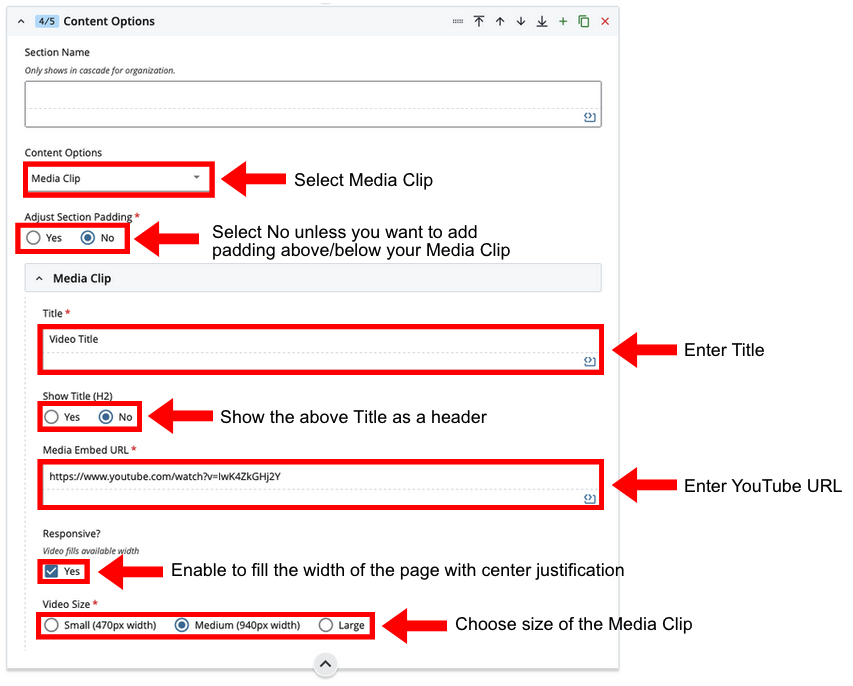Click the Title field containing Video Title
Viewport: 853px width, 686px height.
click(x=320, y=340)
